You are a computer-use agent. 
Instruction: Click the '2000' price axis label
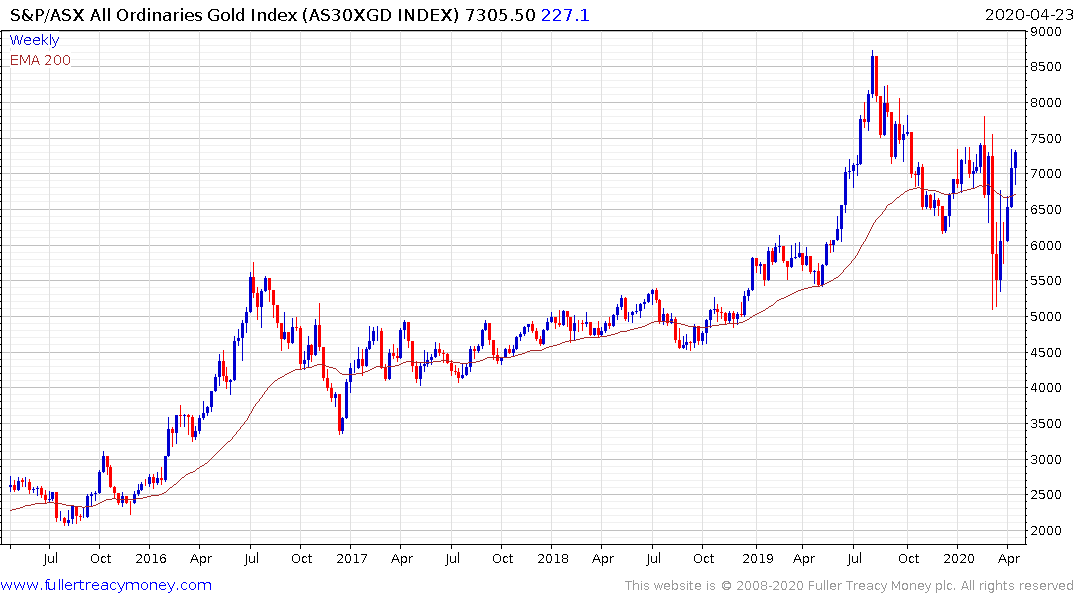click(x=1046, y=531)
